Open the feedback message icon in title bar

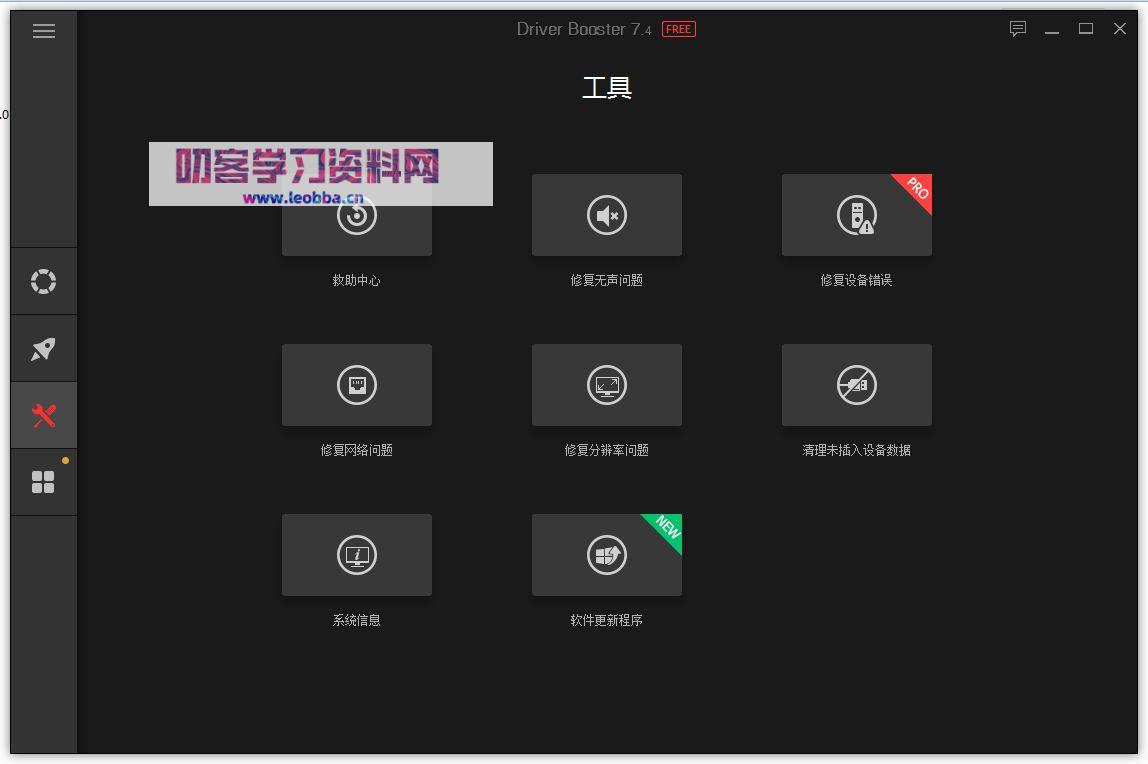pyautogui.click(x=1017, y=29)
